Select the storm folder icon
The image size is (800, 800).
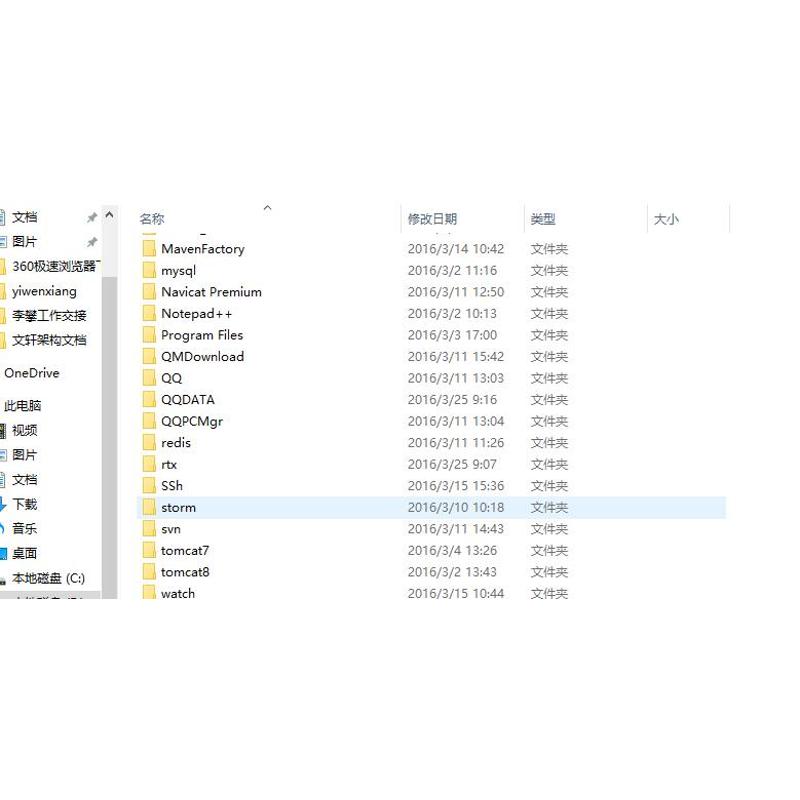coord(149,507)
